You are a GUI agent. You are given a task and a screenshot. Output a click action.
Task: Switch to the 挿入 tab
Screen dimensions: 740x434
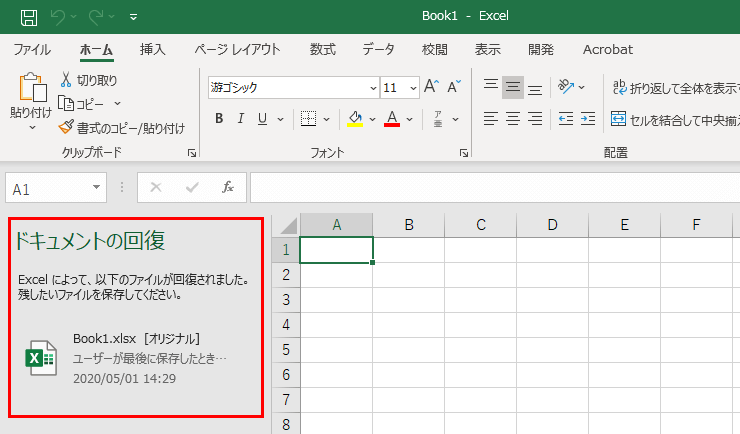pyautogui.click(x=152, y=50)
